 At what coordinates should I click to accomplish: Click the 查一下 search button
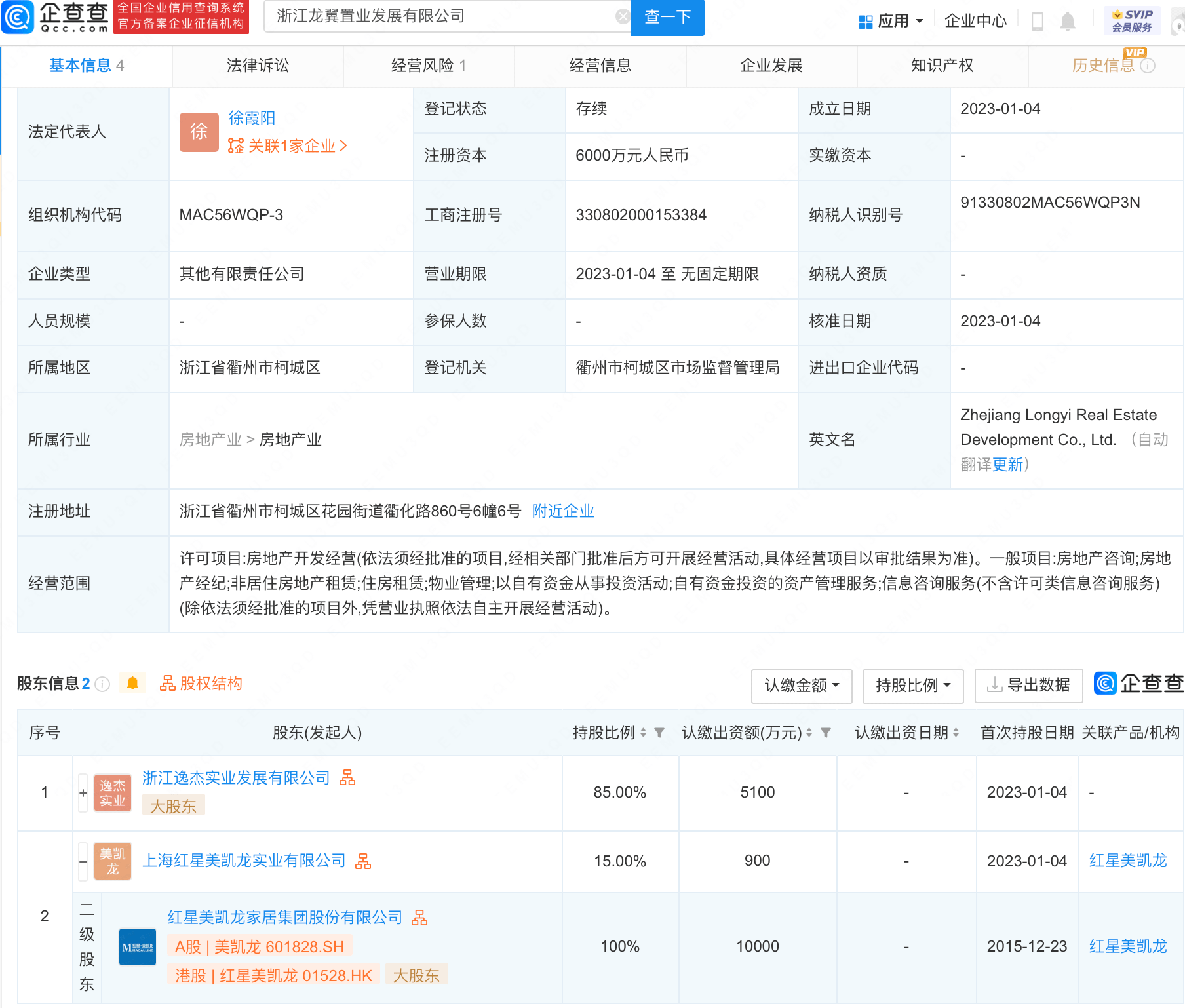click(x=667, y=17)
